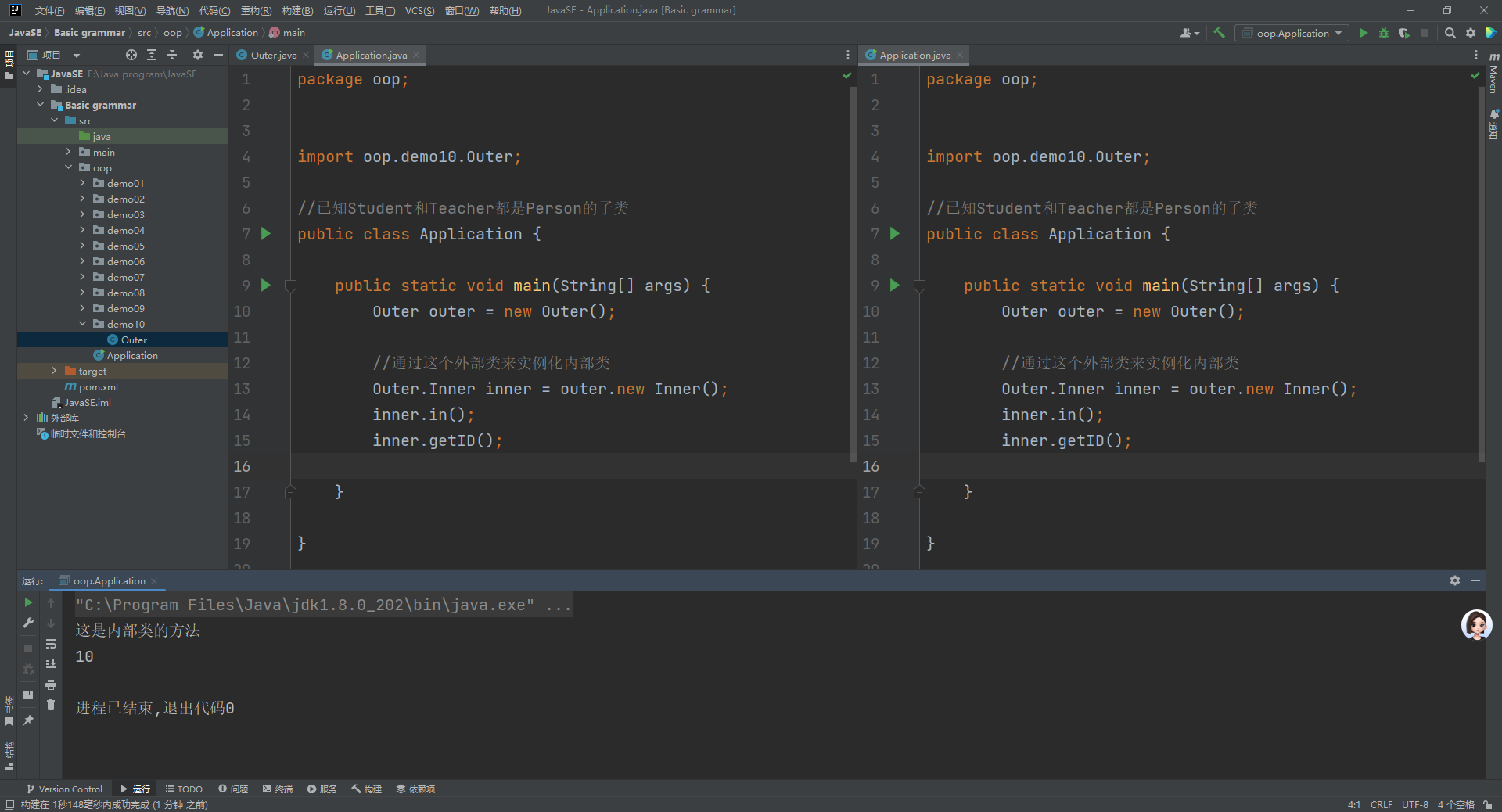Click the Basic grammar breadcrumb

[x=89, y=33]
